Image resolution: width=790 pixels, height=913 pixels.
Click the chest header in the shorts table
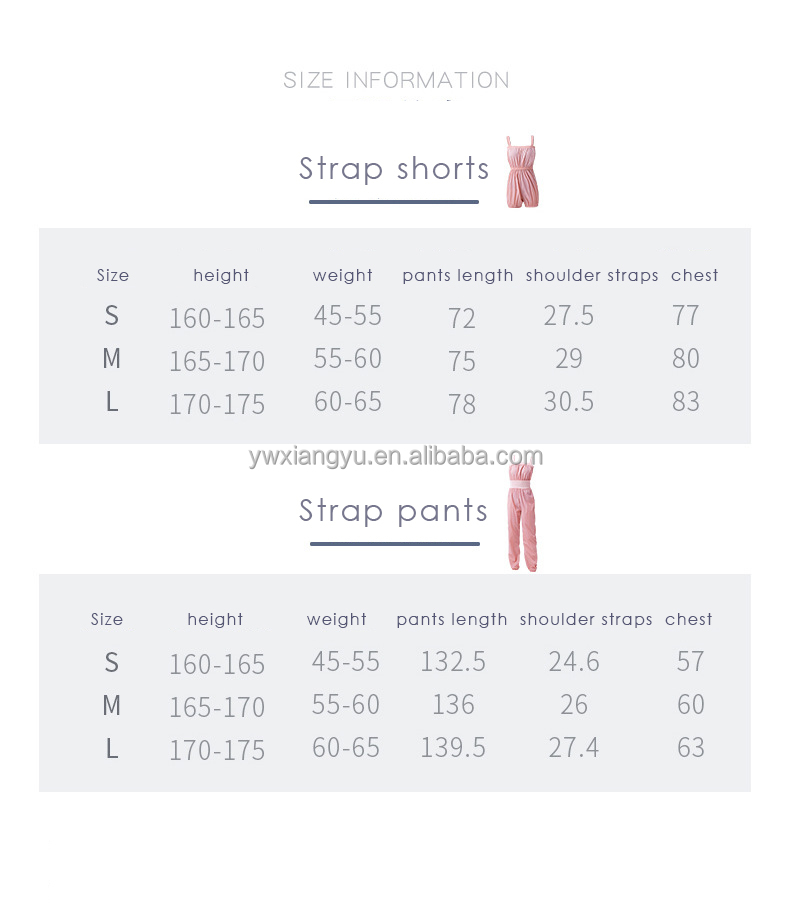695,275
